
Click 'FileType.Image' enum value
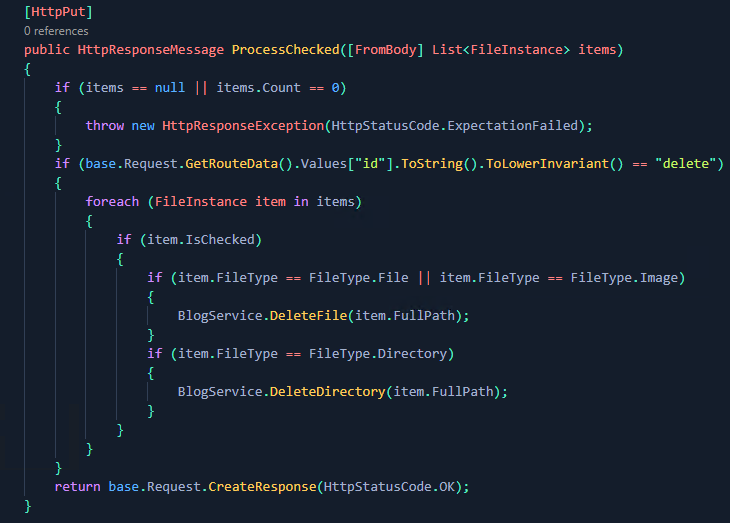pos(624,278)
